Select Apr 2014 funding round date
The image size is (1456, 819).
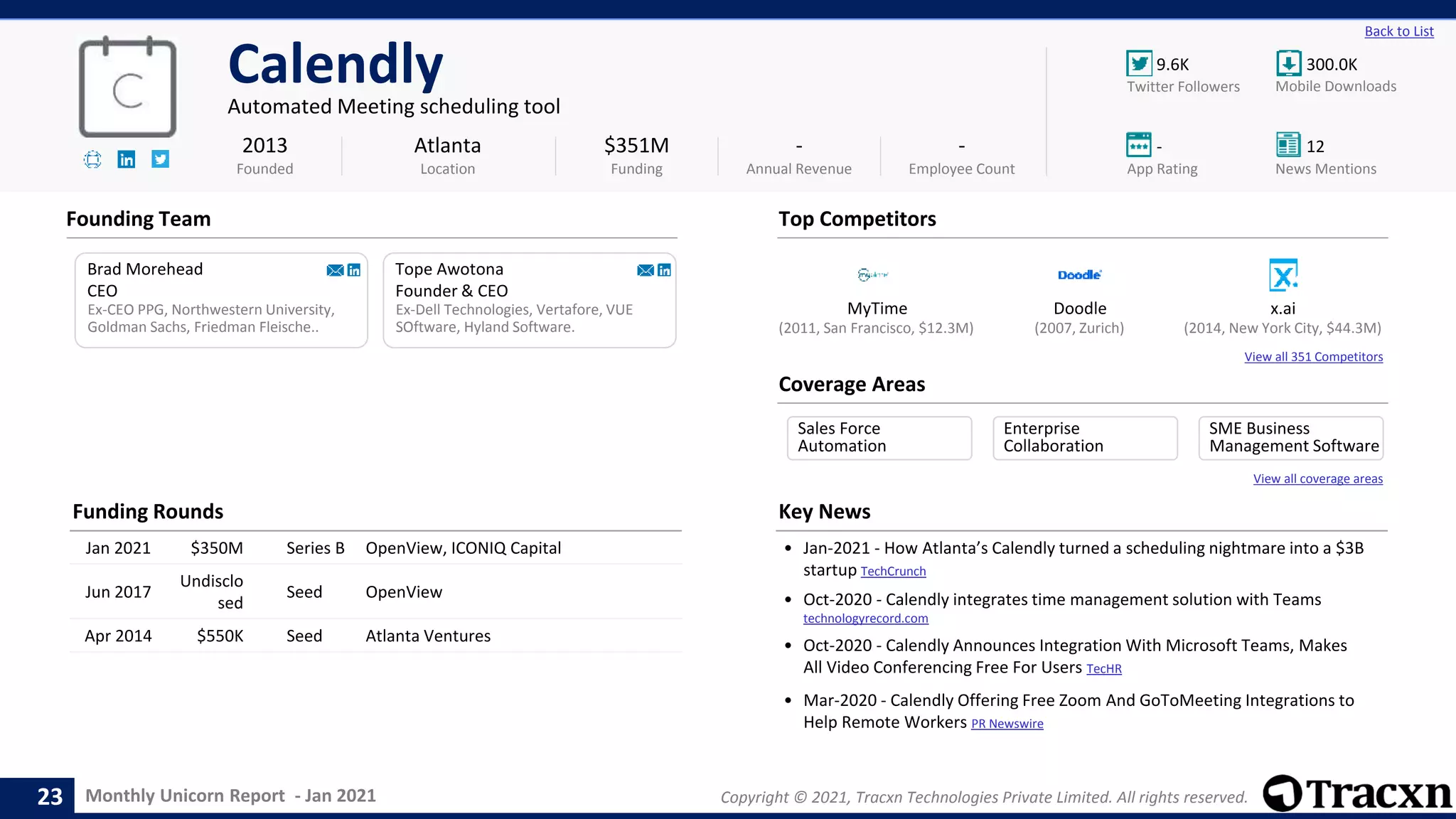tap(118, 636)
